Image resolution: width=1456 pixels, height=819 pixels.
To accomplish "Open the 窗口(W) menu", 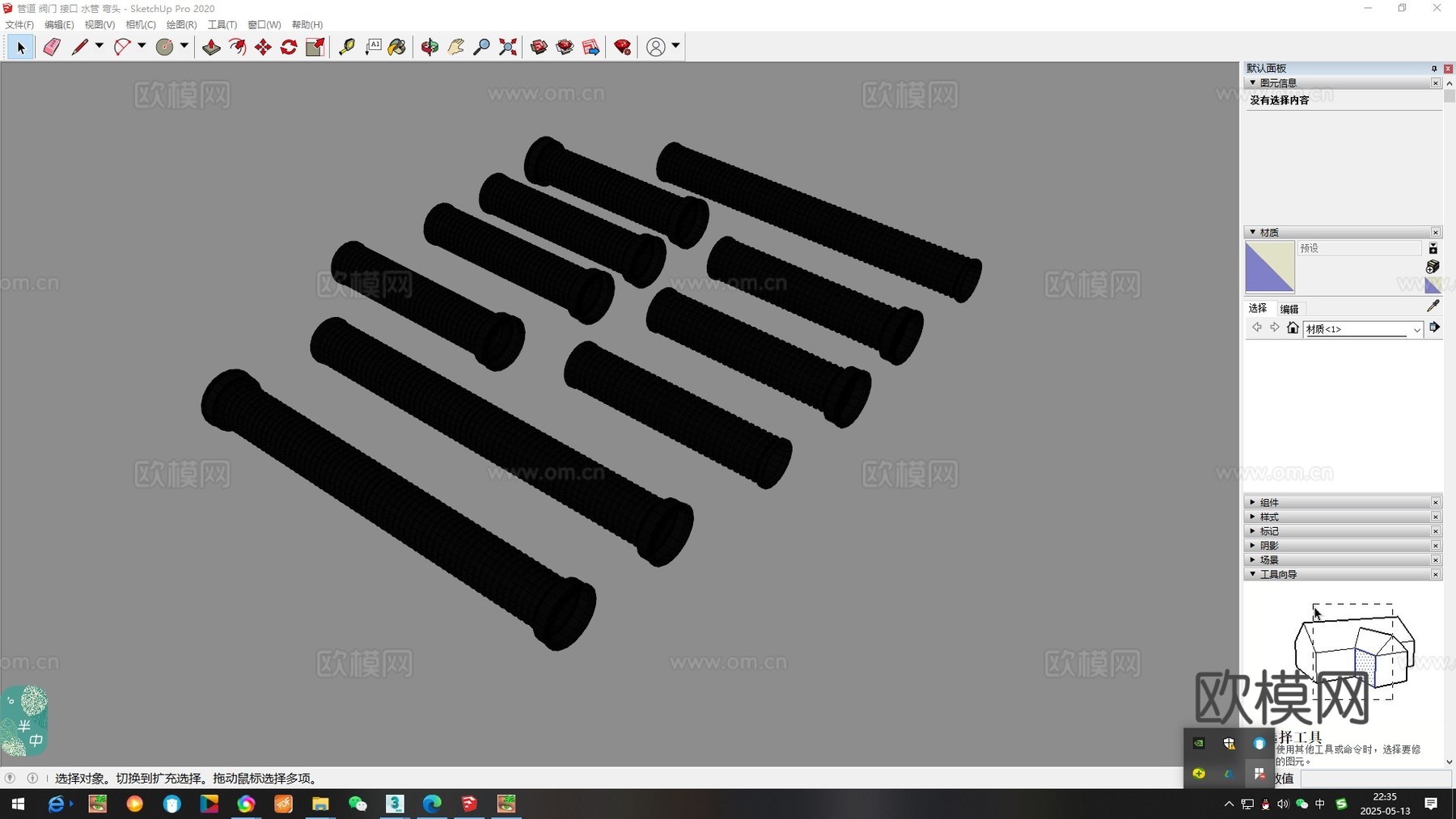I will tap(264, 25).
